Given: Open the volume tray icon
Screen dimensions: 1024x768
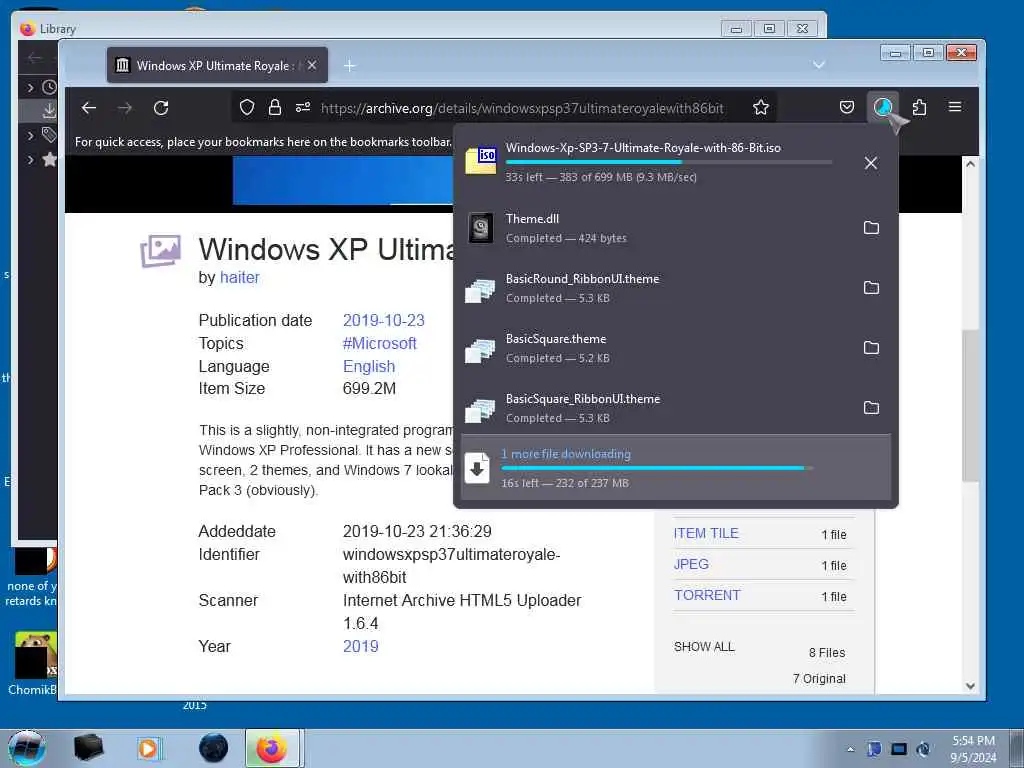Looking at the screenshot, I should (x=923, y=749).
